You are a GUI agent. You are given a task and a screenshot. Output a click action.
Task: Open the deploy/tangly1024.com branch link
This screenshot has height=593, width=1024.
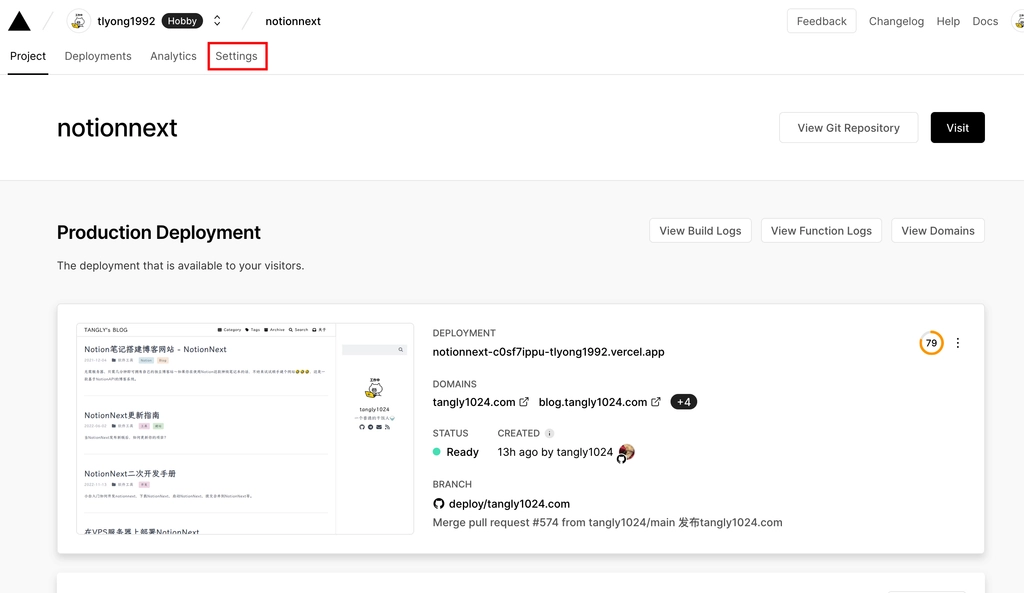tap(509, 504)
